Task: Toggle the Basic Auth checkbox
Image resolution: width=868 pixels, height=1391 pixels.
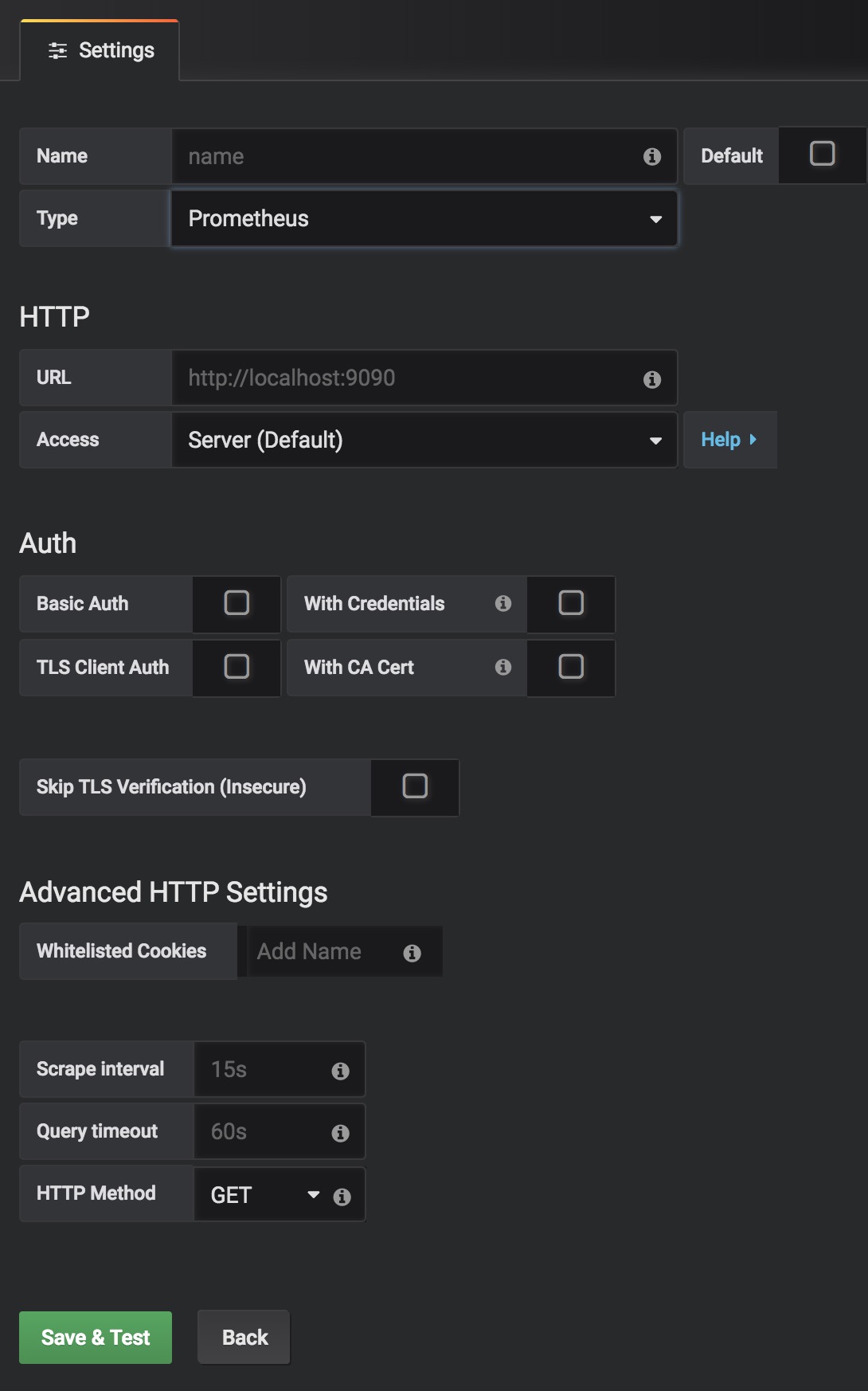Action: click(237, 603)
